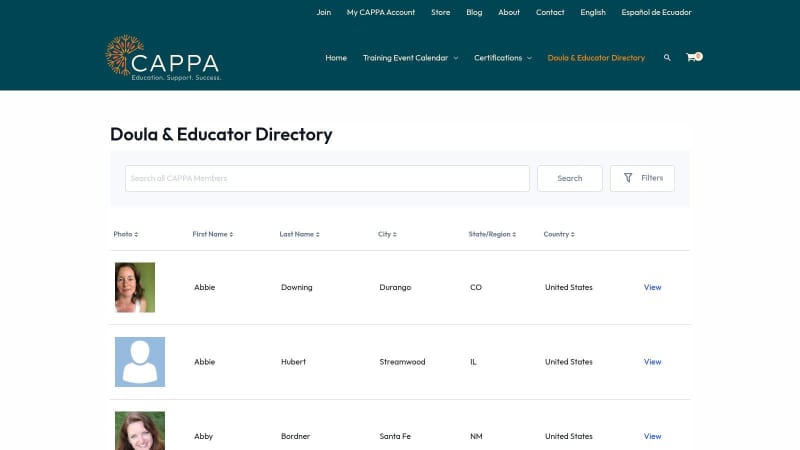The width and height of the screenshot is (800, 450).
Task: View Abbie Downing's profile
Action: coord(652,287)
